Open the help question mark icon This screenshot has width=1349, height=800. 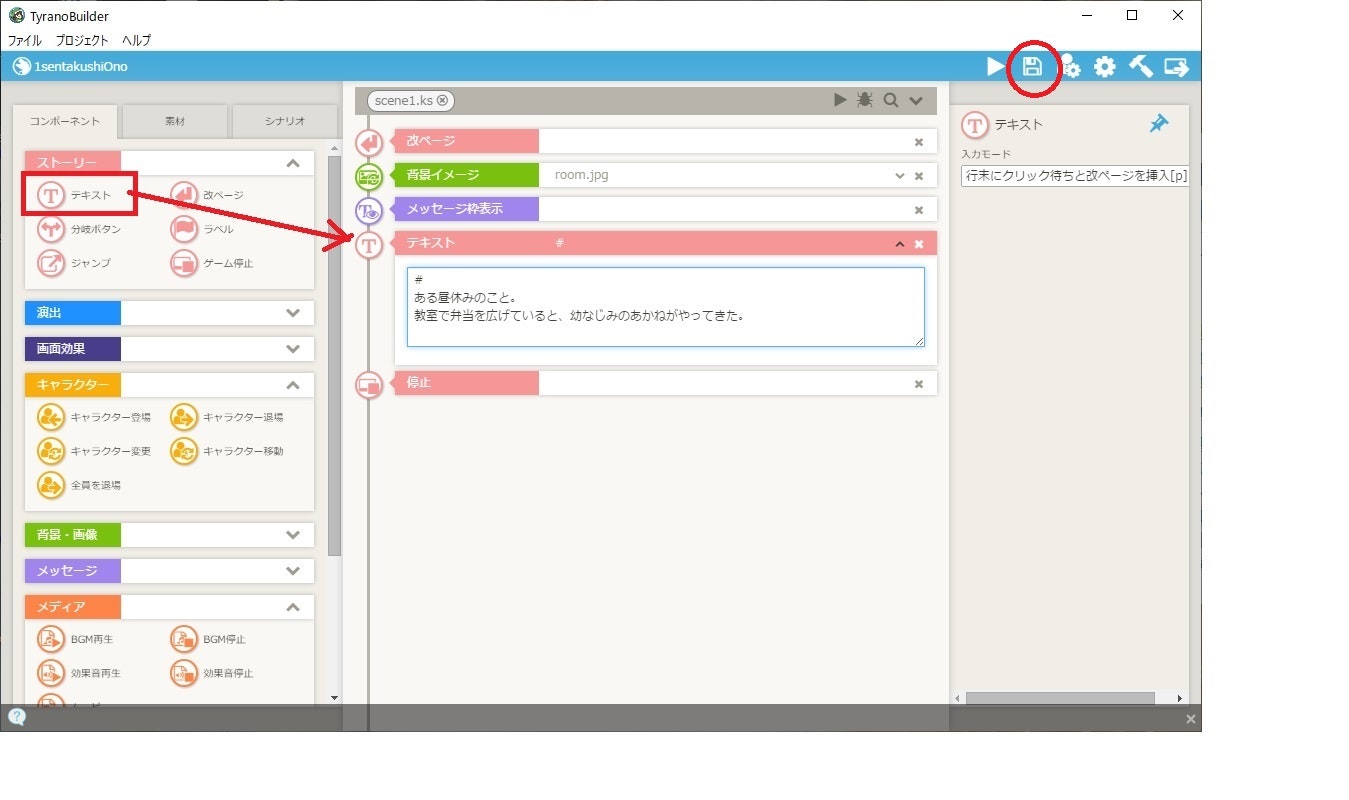tap(17, 717)
